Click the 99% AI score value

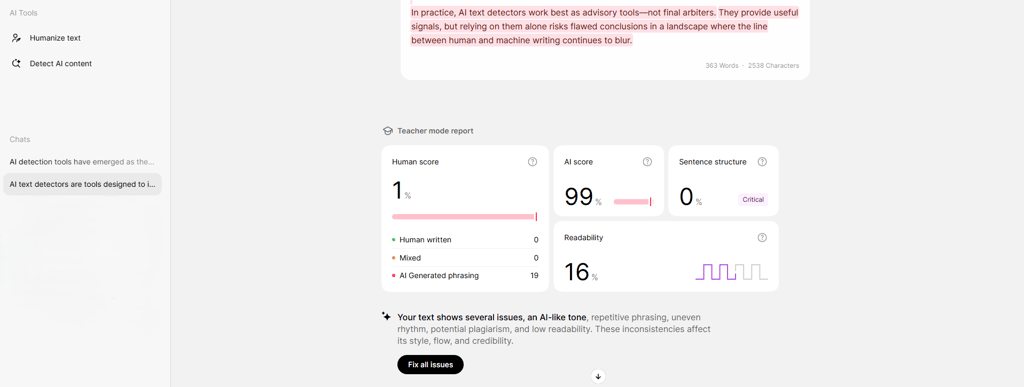click(583, 196)
